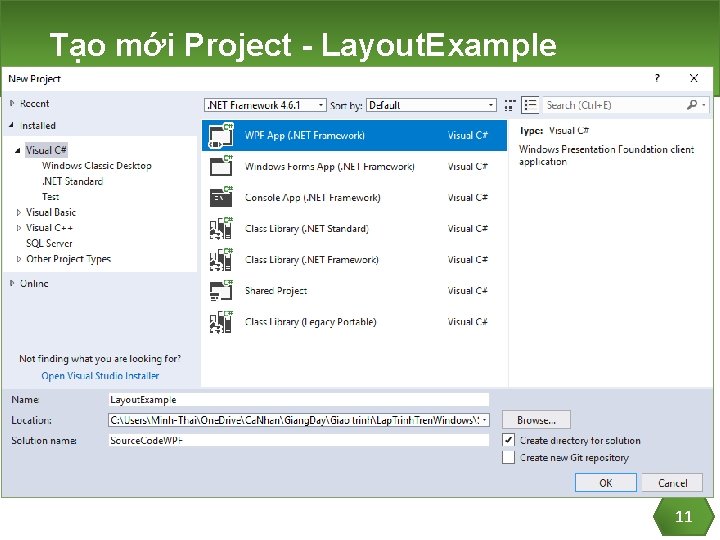This screenshot has height=540, width=720.
Task: Toggle Create directory for solution checkbox
Action: pyautogui.click(x=508, y=440)
